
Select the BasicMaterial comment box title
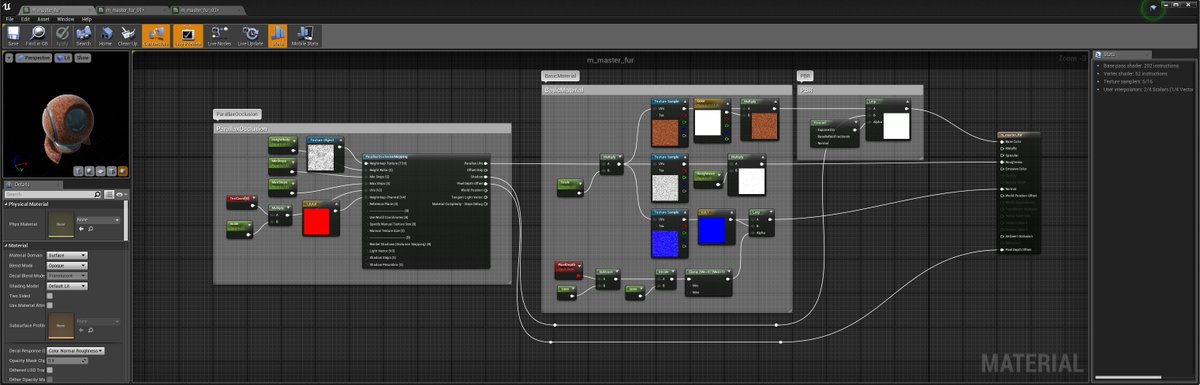(x=565, y=89)
